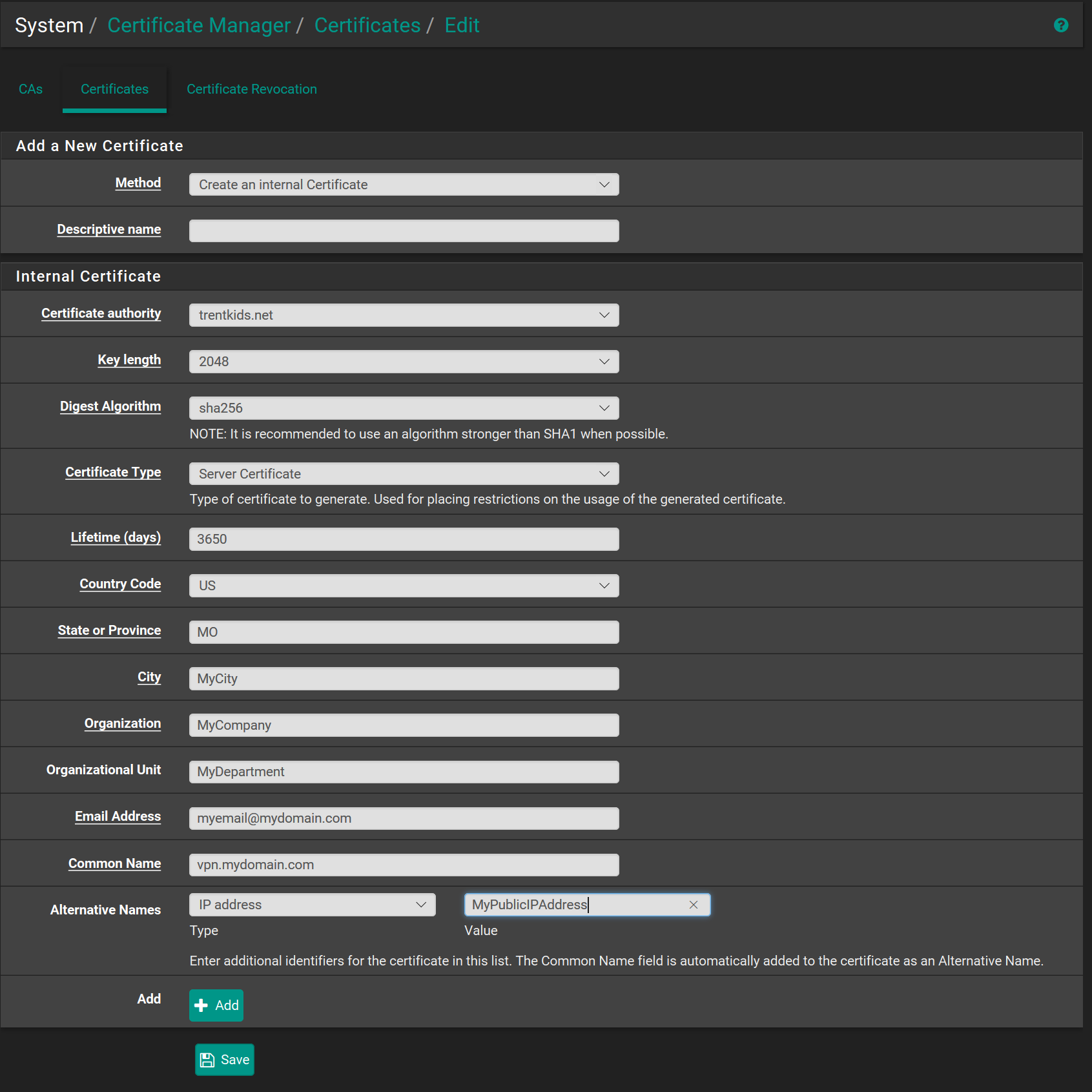The width and height of the screenshot is (1092, 1092).
Task: Click the Organization input field
Action: (x=404, y=725)
